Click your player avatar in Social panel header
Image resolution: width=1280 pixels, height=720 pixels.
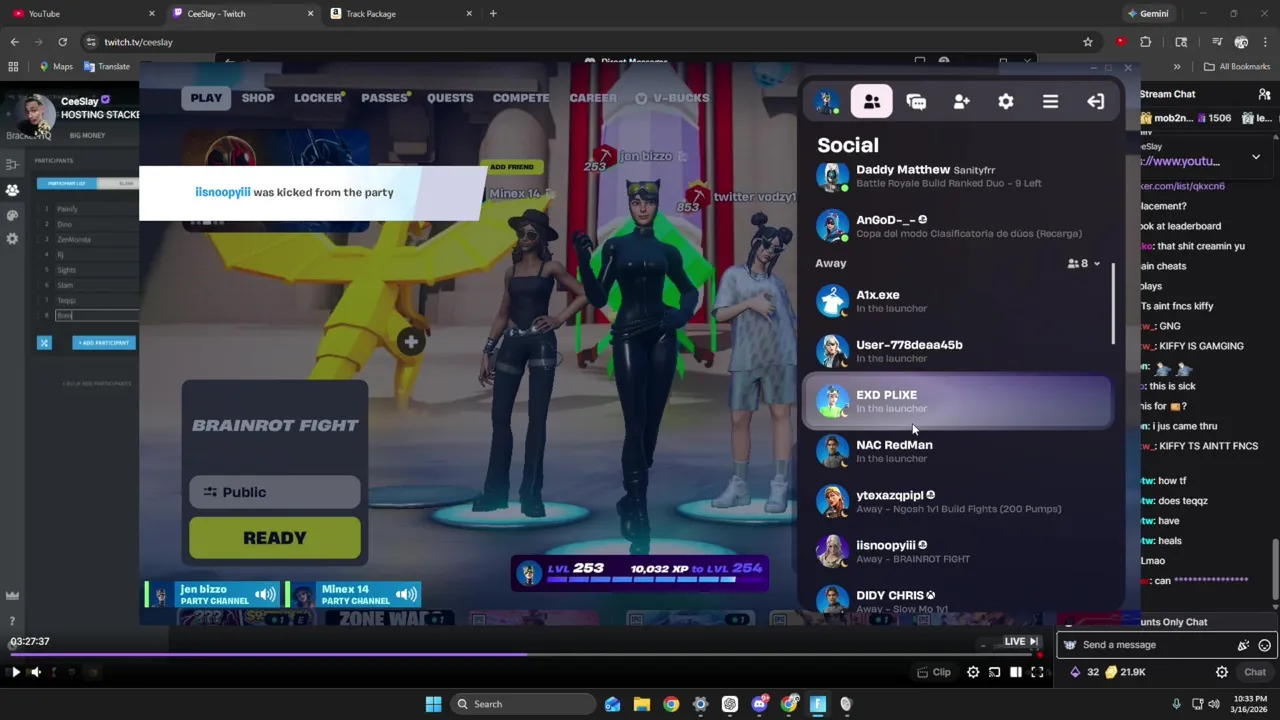pyautogui.click(x=826, y=101)
